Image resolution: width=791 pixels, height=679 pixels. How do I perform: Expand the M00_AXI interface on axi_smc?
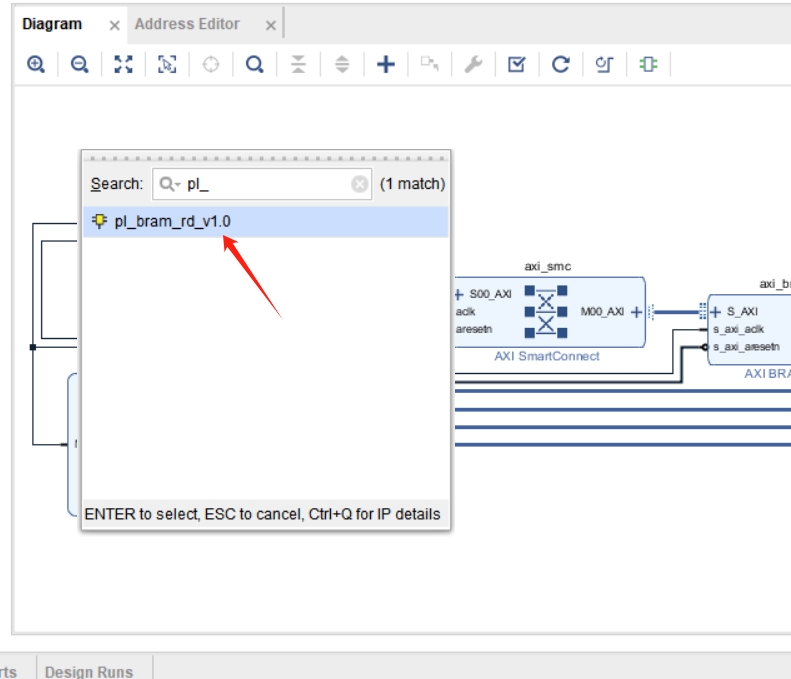(637, 312)
